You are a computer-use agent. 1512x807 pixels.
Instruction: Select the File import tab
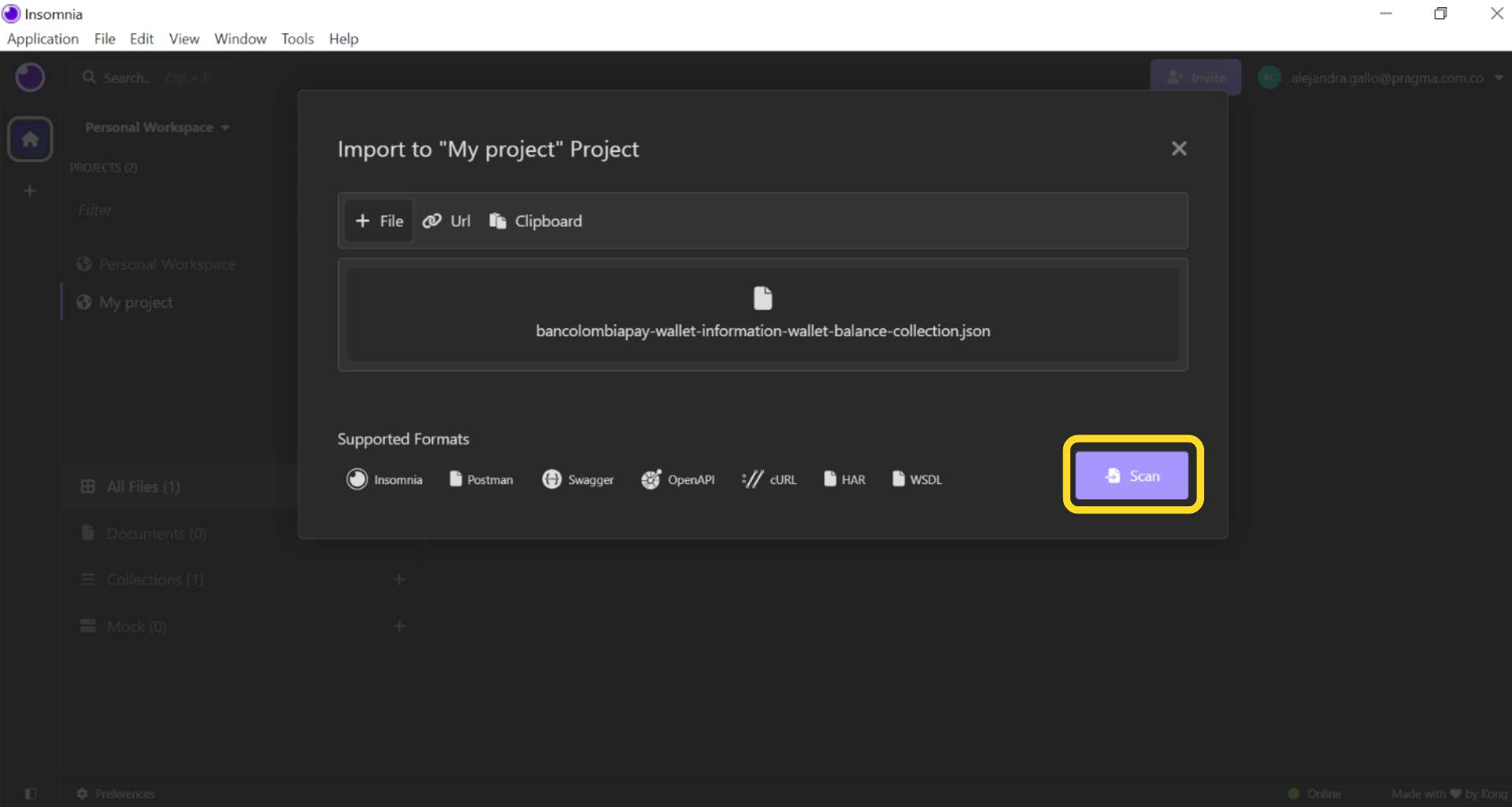click(379, 221)
